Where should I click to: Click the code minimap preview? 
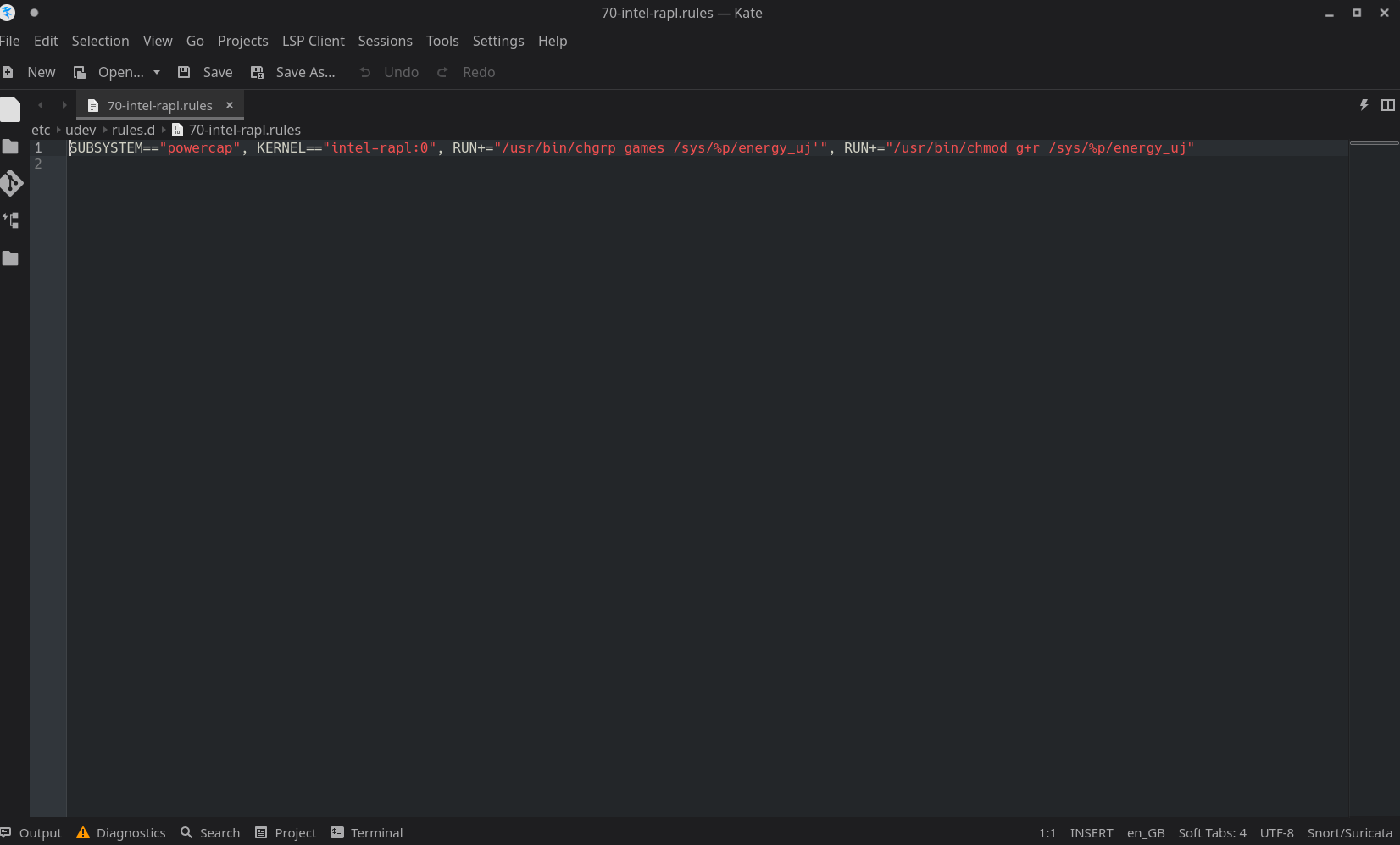1374,141
